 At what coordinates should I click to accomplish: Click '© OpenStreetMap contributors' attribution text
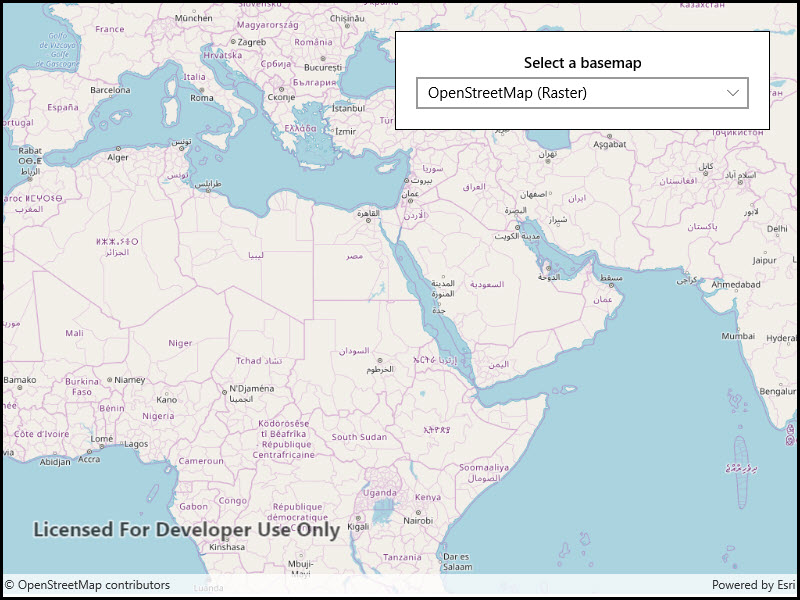tap(87, 585)
